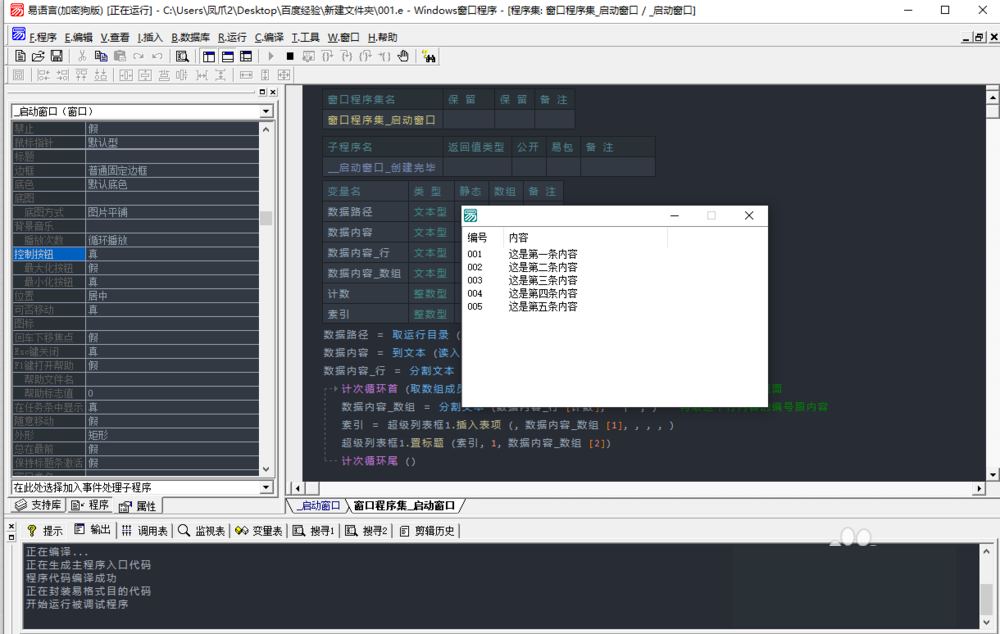1000x634 pixels.
Task: Toggle the combined panels layout icon
Action: point(246,56)
